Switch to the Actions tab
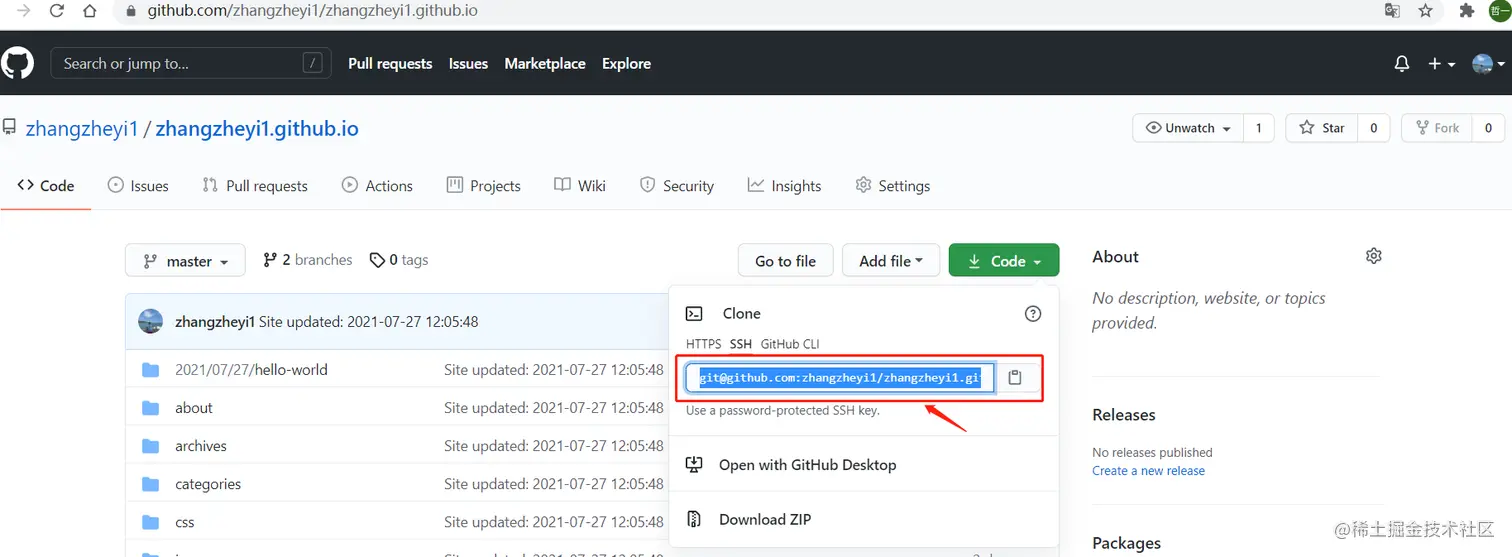Viewport: 1512px width, 557px height. coord(377,186)
